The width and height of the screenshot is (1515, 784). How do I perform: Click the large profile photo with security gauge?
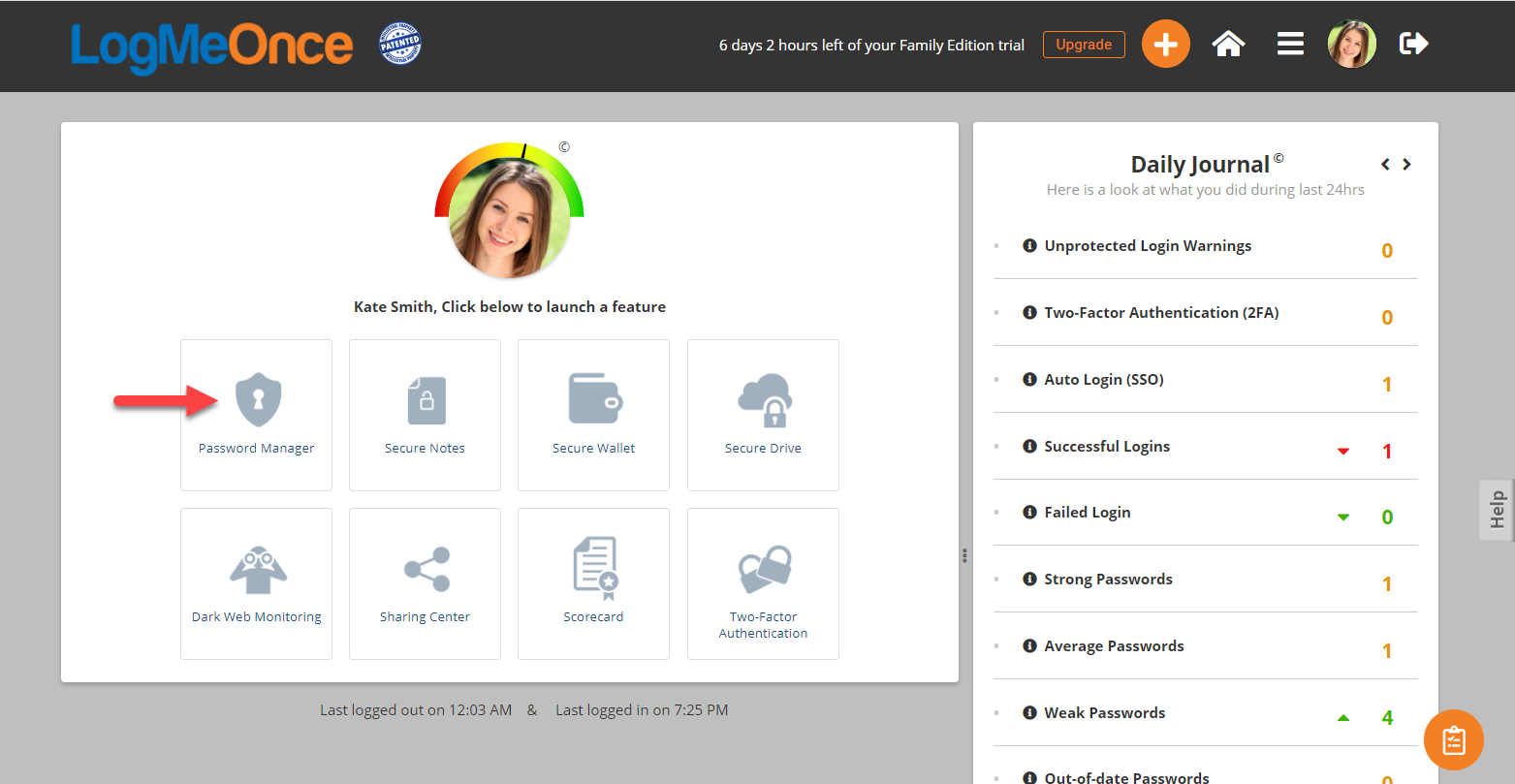[x=510, y=213]
